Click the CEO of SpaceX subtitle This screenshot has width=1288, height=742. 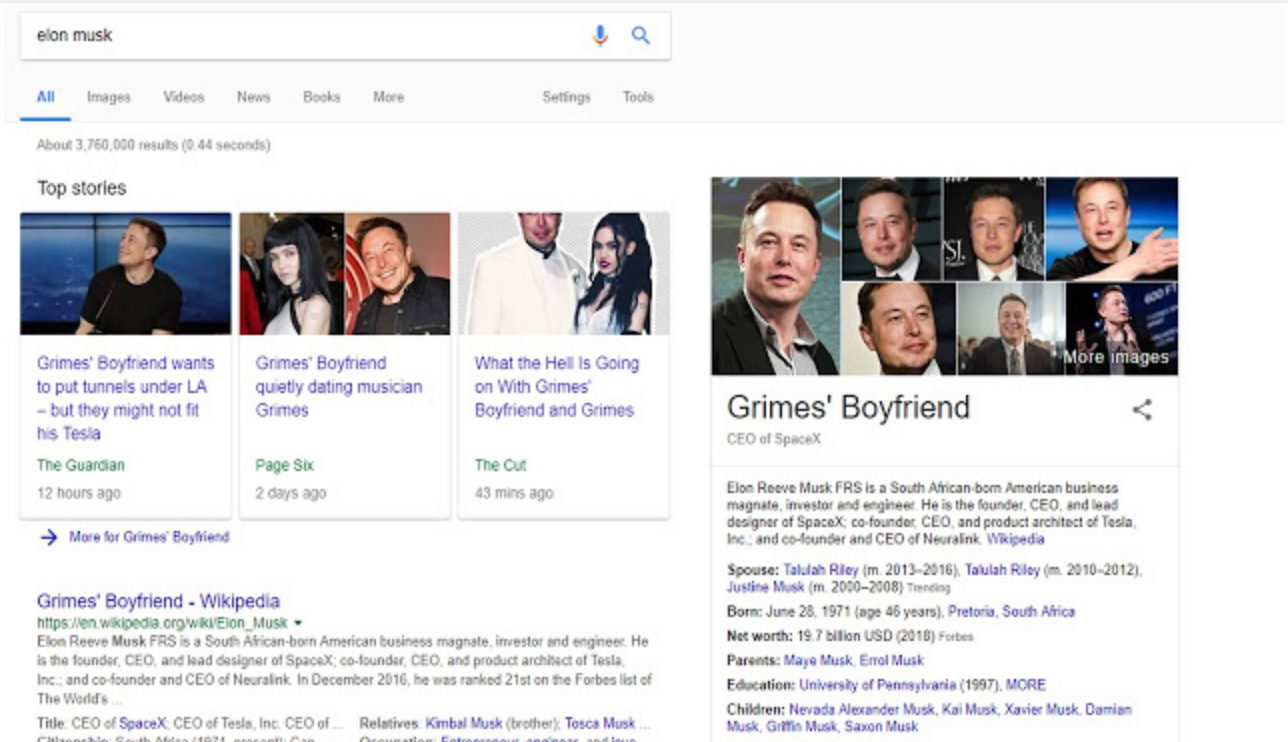pyautogui.click(x=774, y=439)
